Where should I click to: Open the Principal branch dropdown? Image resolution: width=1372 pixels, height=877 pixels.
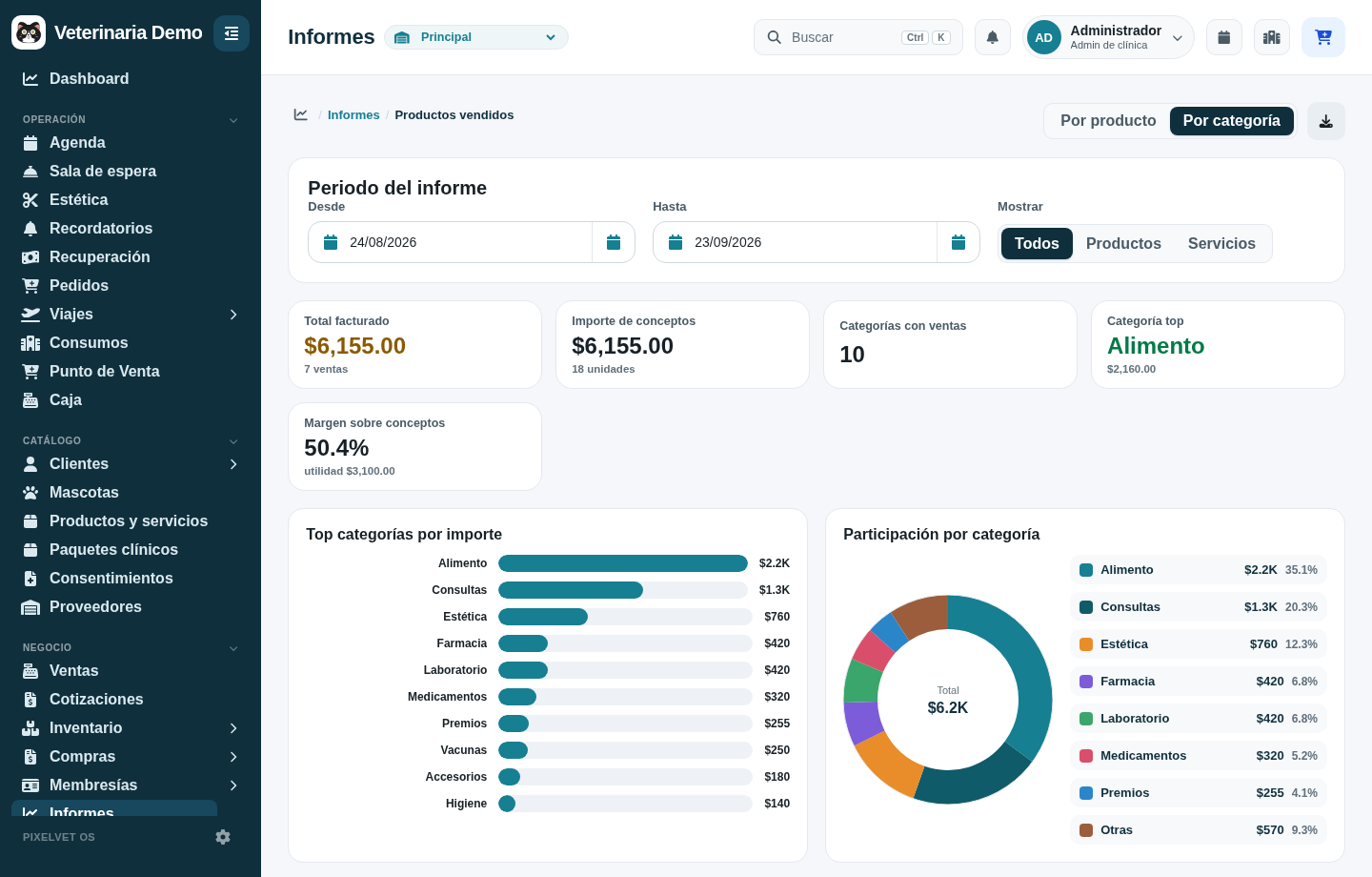476,37
